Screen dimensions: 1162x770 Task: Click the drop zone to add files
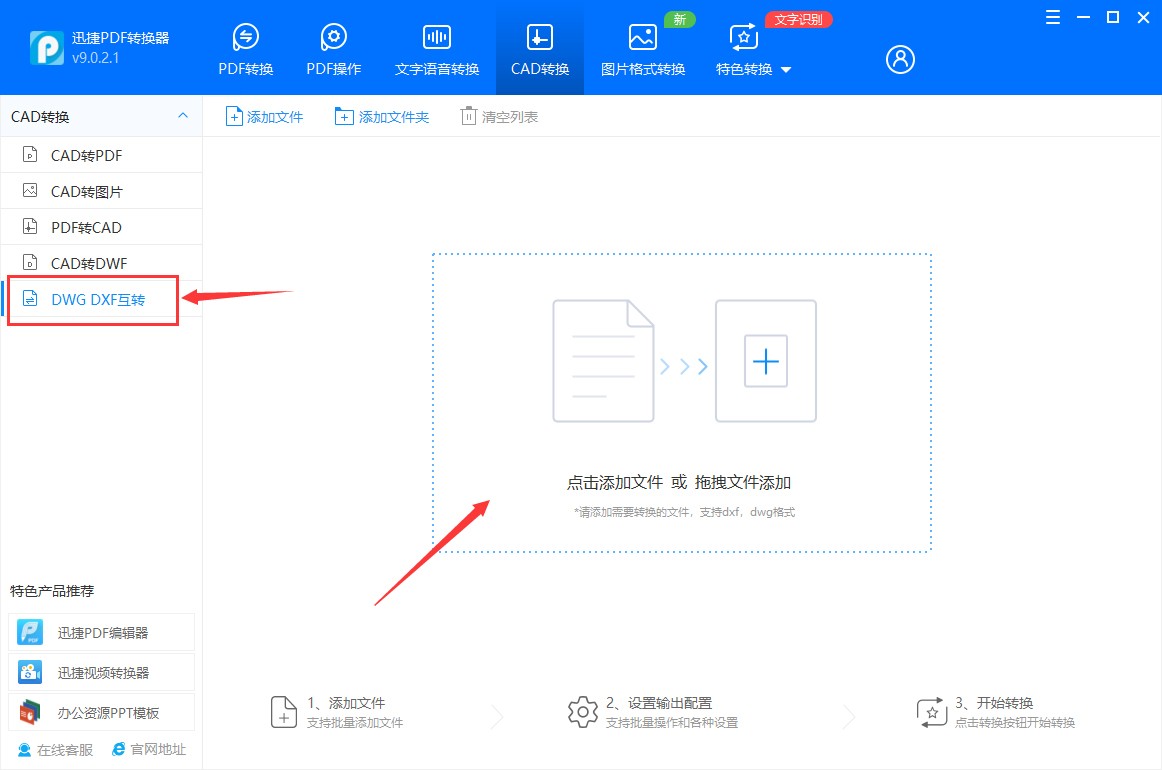tap(681, 400)
